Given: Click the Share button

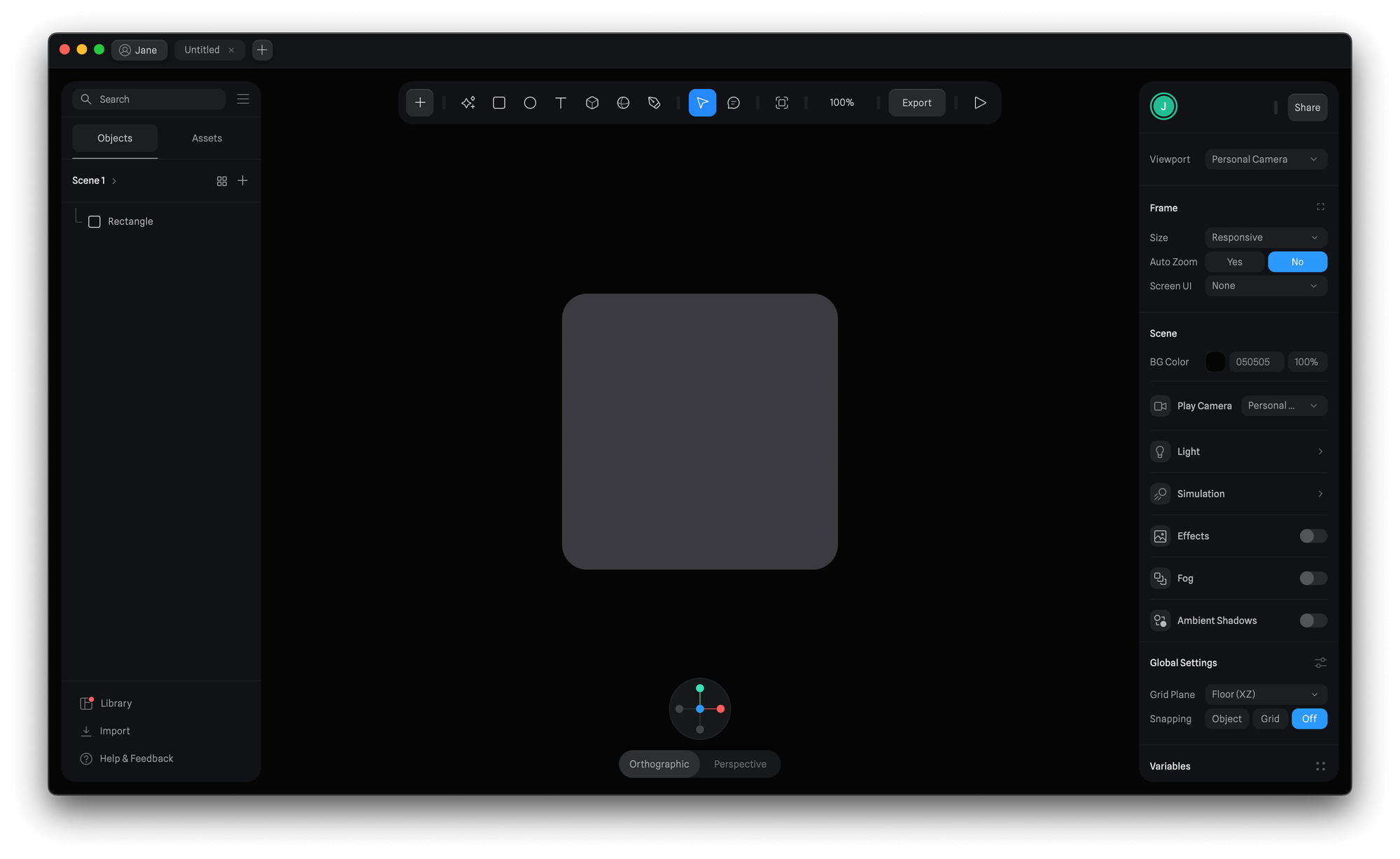Looking at the screenshot, I should (x=1307, y=108).
